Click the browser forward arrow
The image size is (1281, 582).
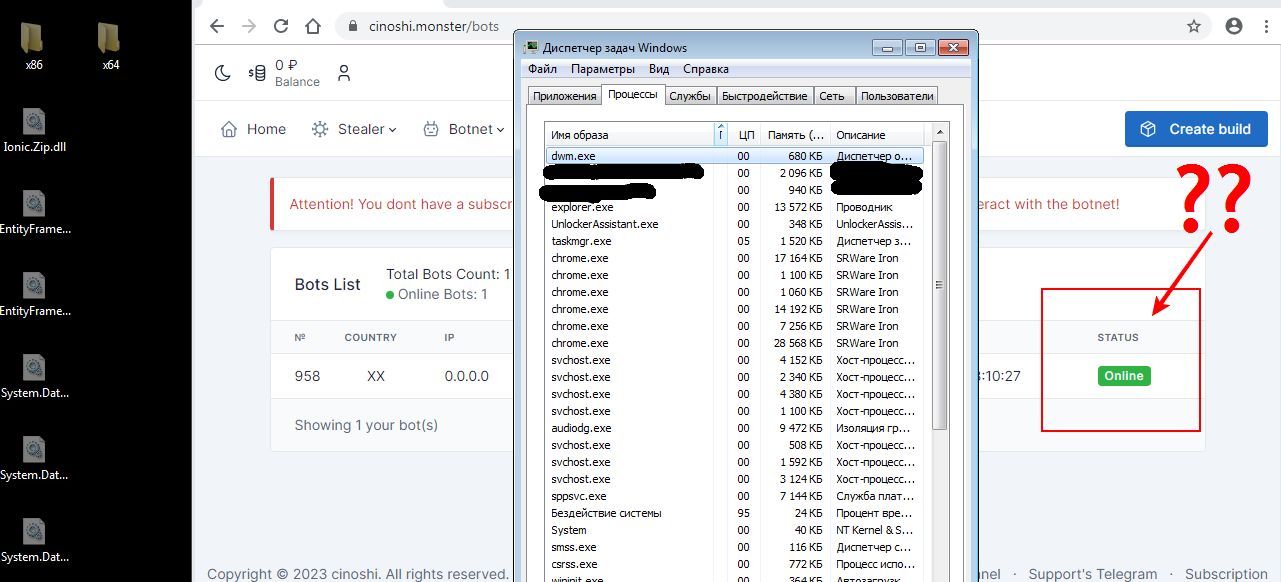pyautogui.click(x=249, y=27)
